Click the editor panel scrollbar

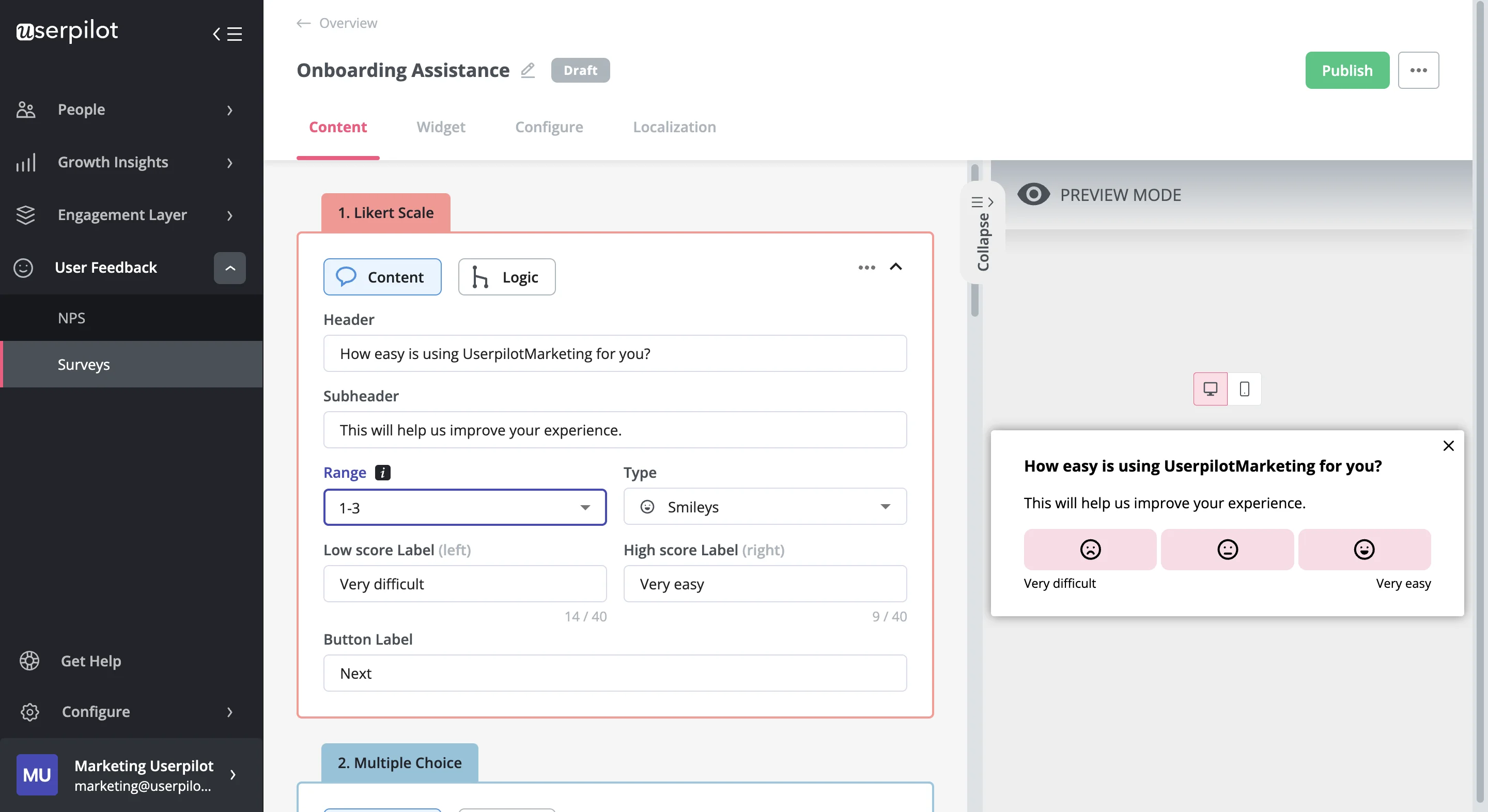(974, 240)
